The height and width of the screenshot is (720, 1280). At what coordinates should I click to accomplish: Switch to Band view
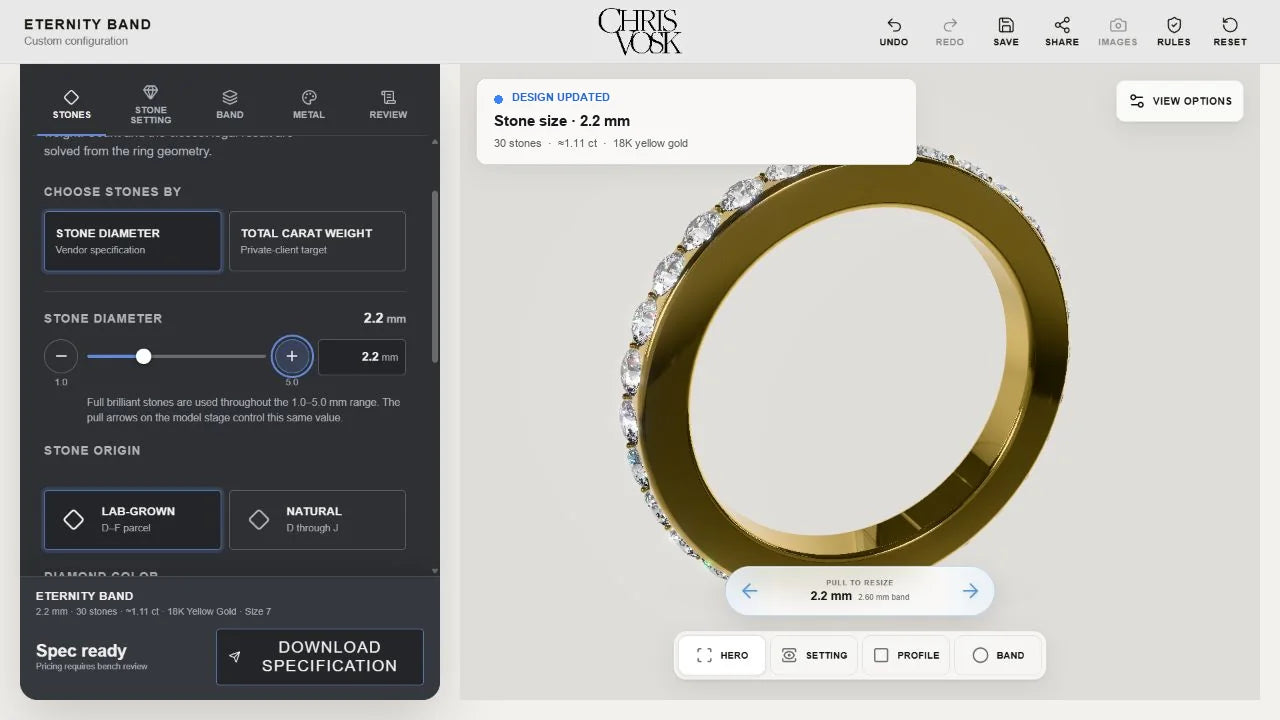pos(998,655)
